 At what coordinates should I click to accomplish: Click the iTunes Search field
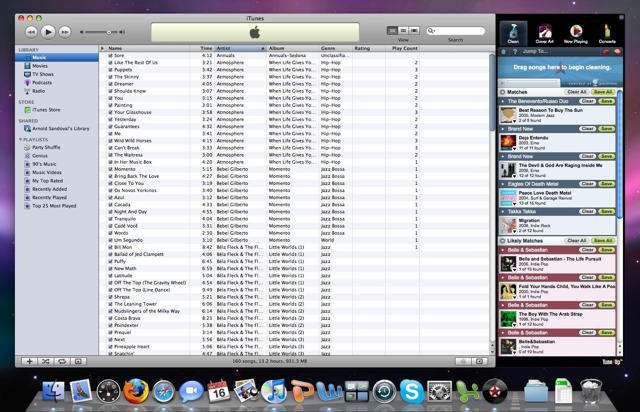pos(455,32)
